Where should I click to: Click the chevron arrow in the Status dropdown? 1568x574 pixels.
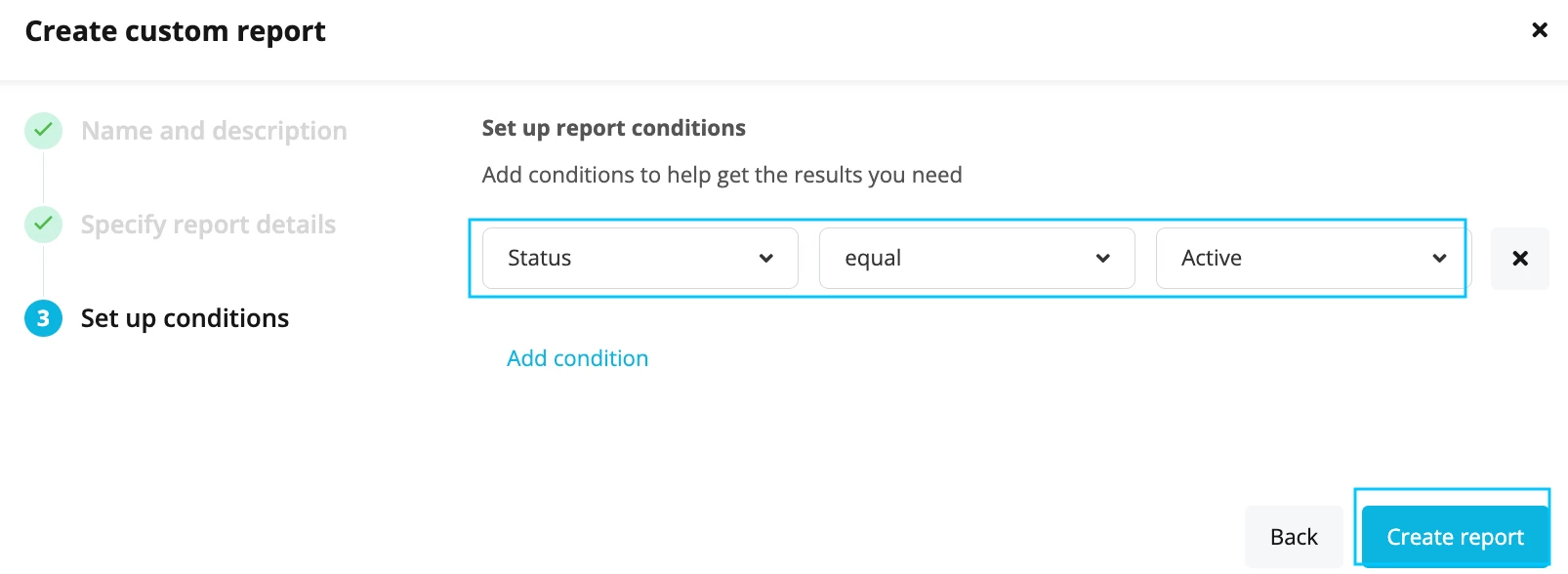(766, 259)
